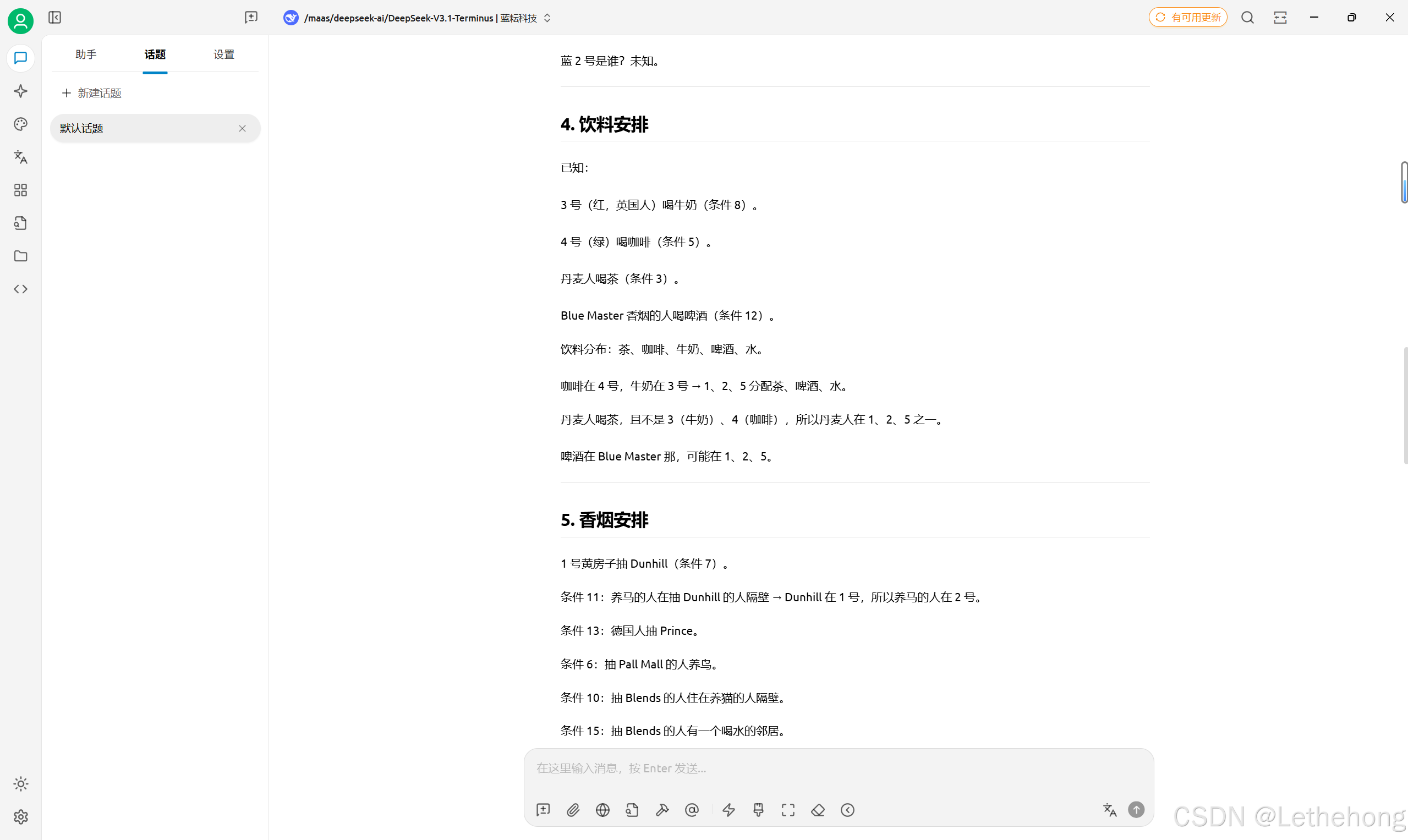Screen dimensions: 1408x840
Task: Click the clear context brush icon
Action: [x=758, y=810]
